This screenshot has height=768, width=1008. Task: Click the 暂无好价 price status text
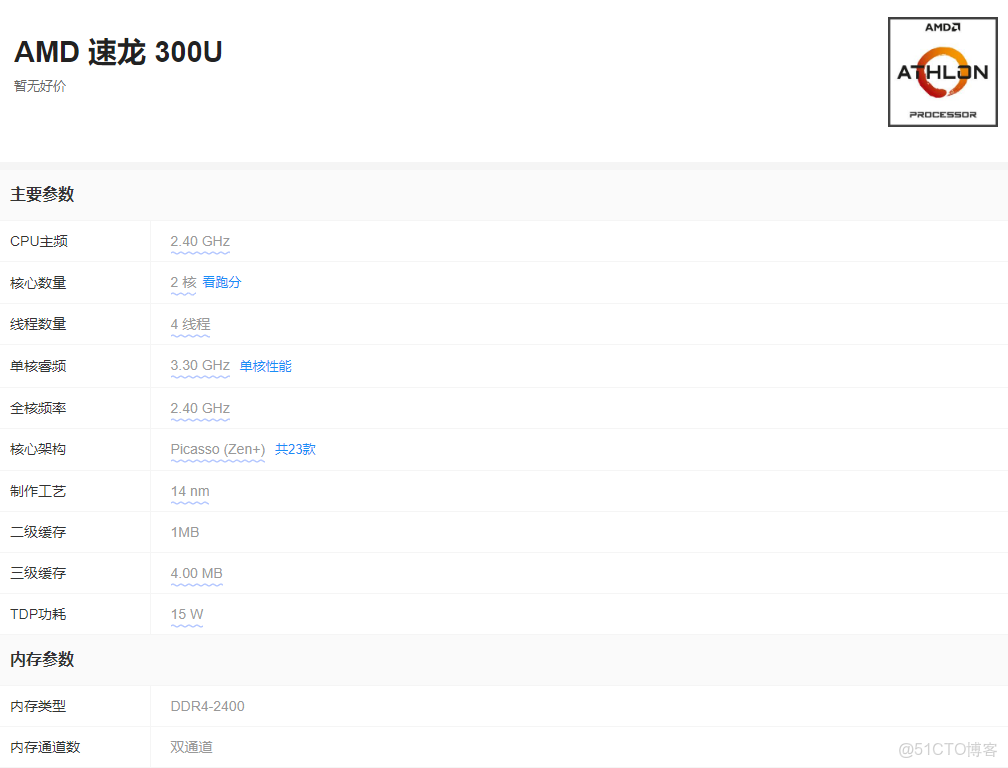pos(39,86)
